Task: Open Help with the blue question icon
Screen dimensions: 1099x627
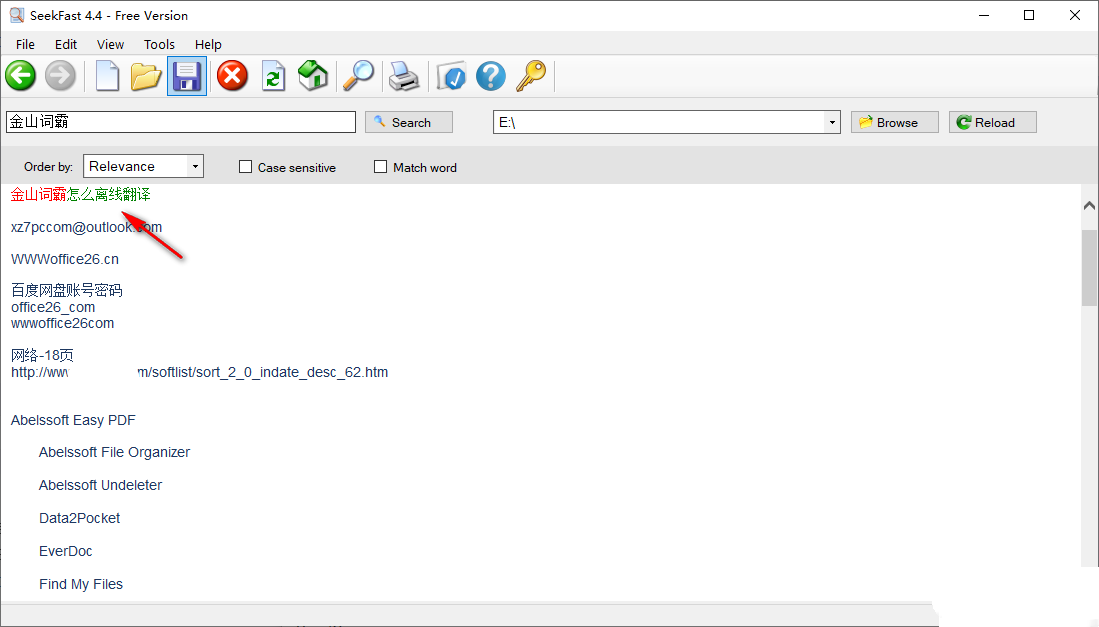Action: click(491, 76)
